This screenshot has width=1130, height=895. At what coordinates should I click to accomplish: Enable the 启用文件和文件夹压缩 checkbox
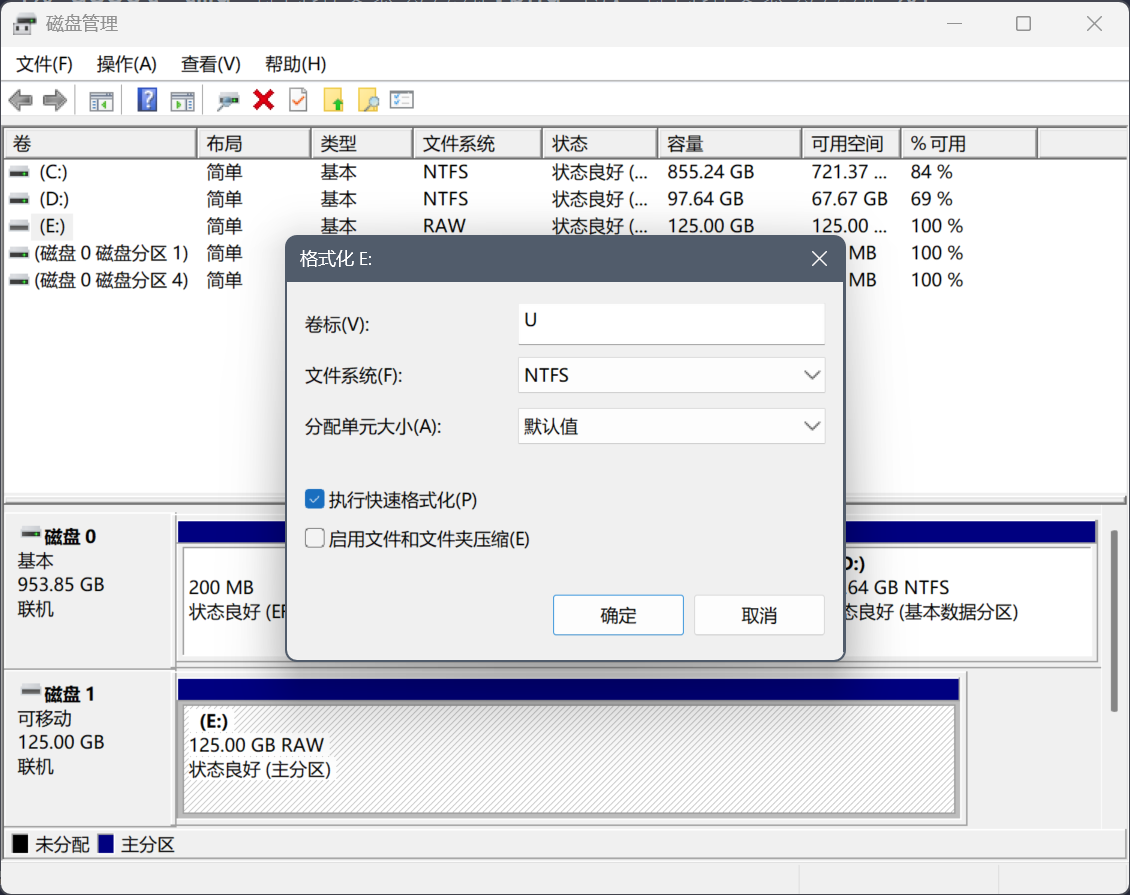[x=315, y=539]
